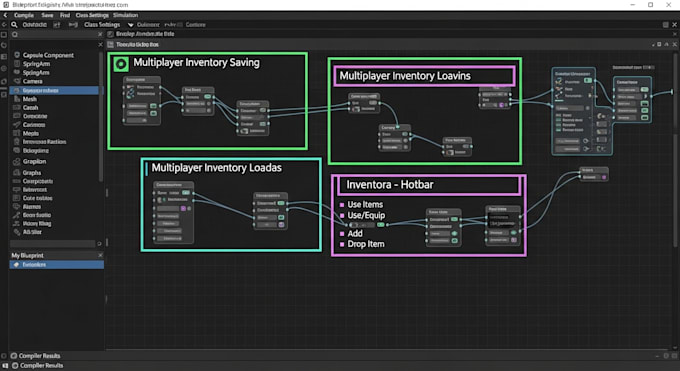Click the third left sidebar panel icon
The height and width of the screenshot is (371, 680).
coord(4,57)
